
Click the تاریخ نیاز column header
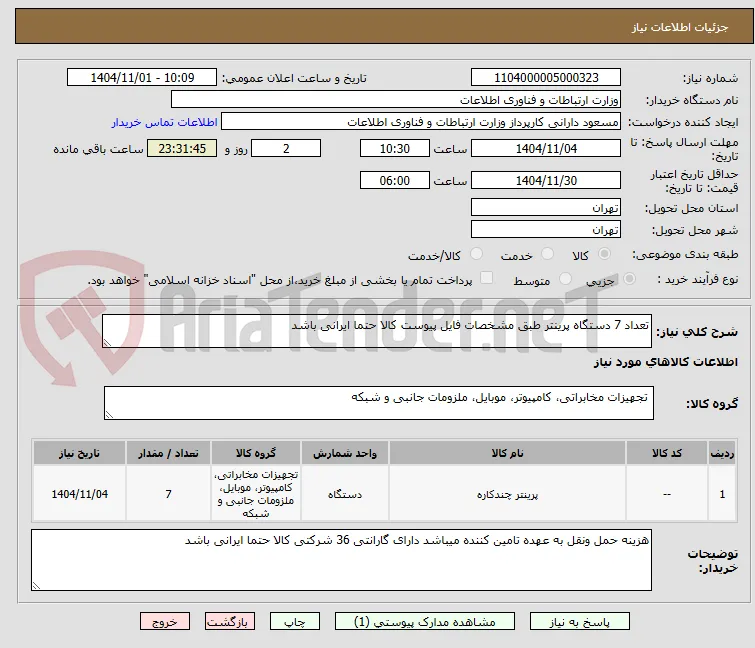[x=79, y=453]
